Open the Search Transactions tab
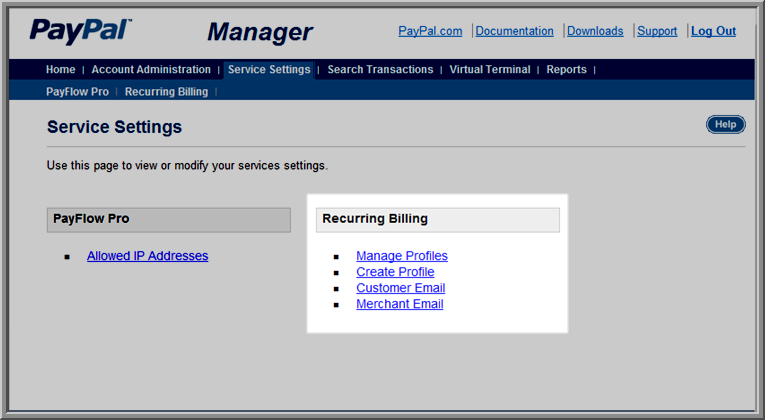The image size is (765, 420). 380,69
